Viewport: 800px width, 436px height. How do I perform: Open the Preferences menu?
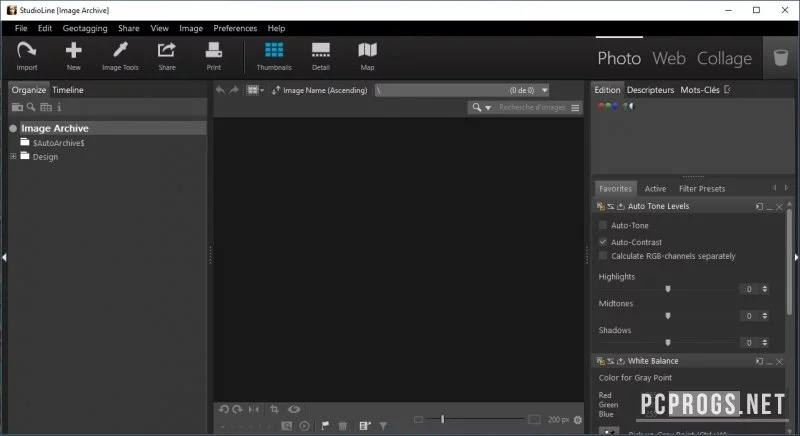coord(235,28)
